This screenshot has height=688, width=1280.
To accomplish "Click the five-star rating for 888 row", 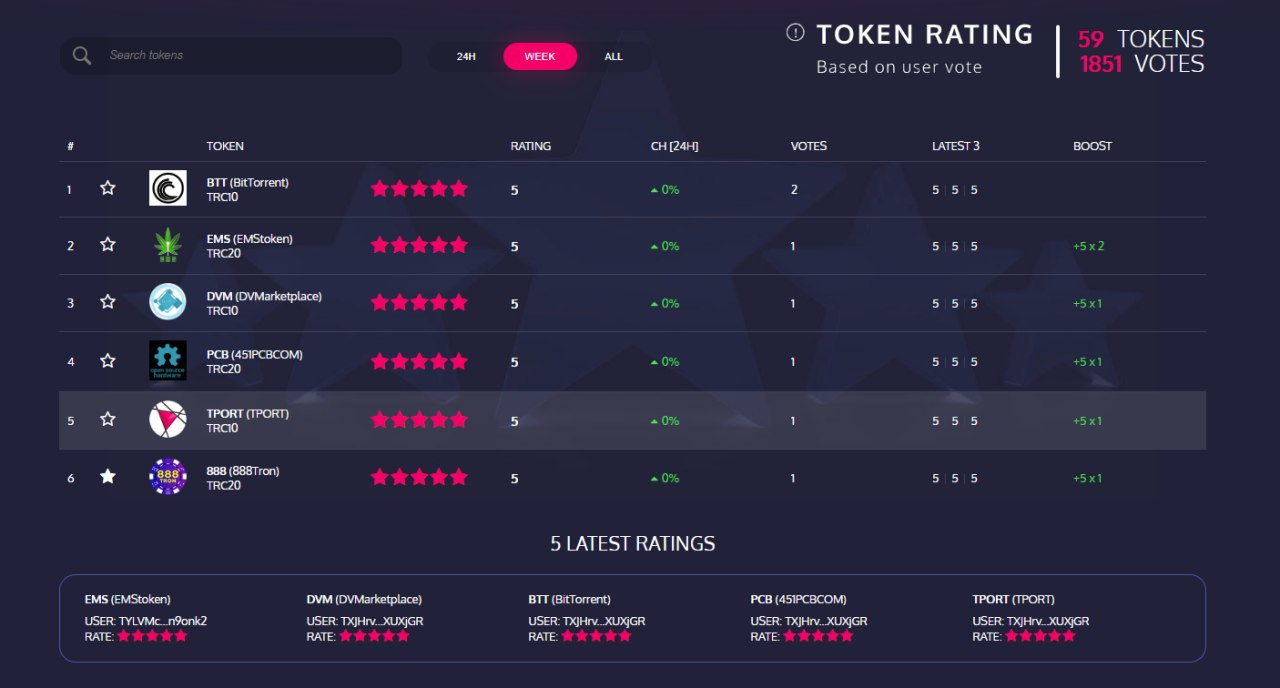I will pyautogui.click(x=419, y=477).
